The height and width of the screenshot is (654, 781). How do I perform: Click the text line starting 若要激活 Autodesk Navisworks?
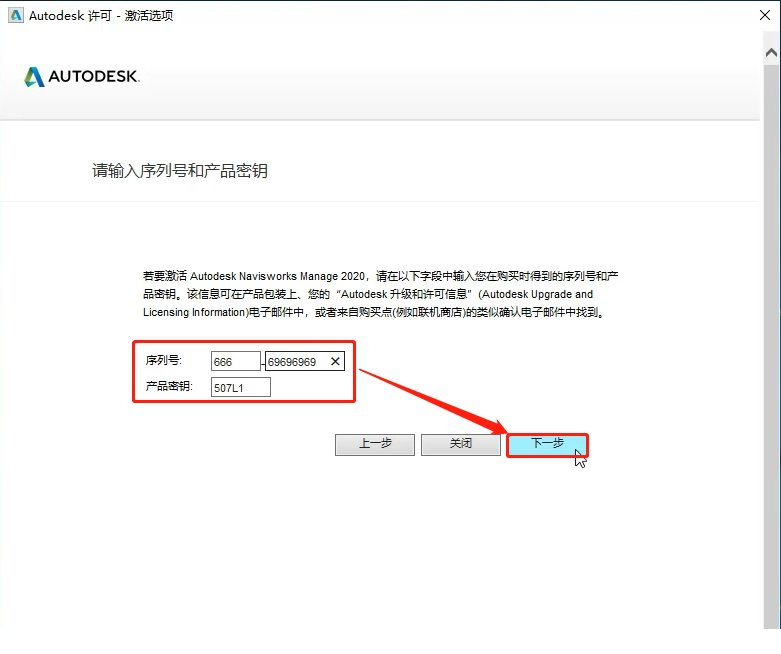pos(381,276)
